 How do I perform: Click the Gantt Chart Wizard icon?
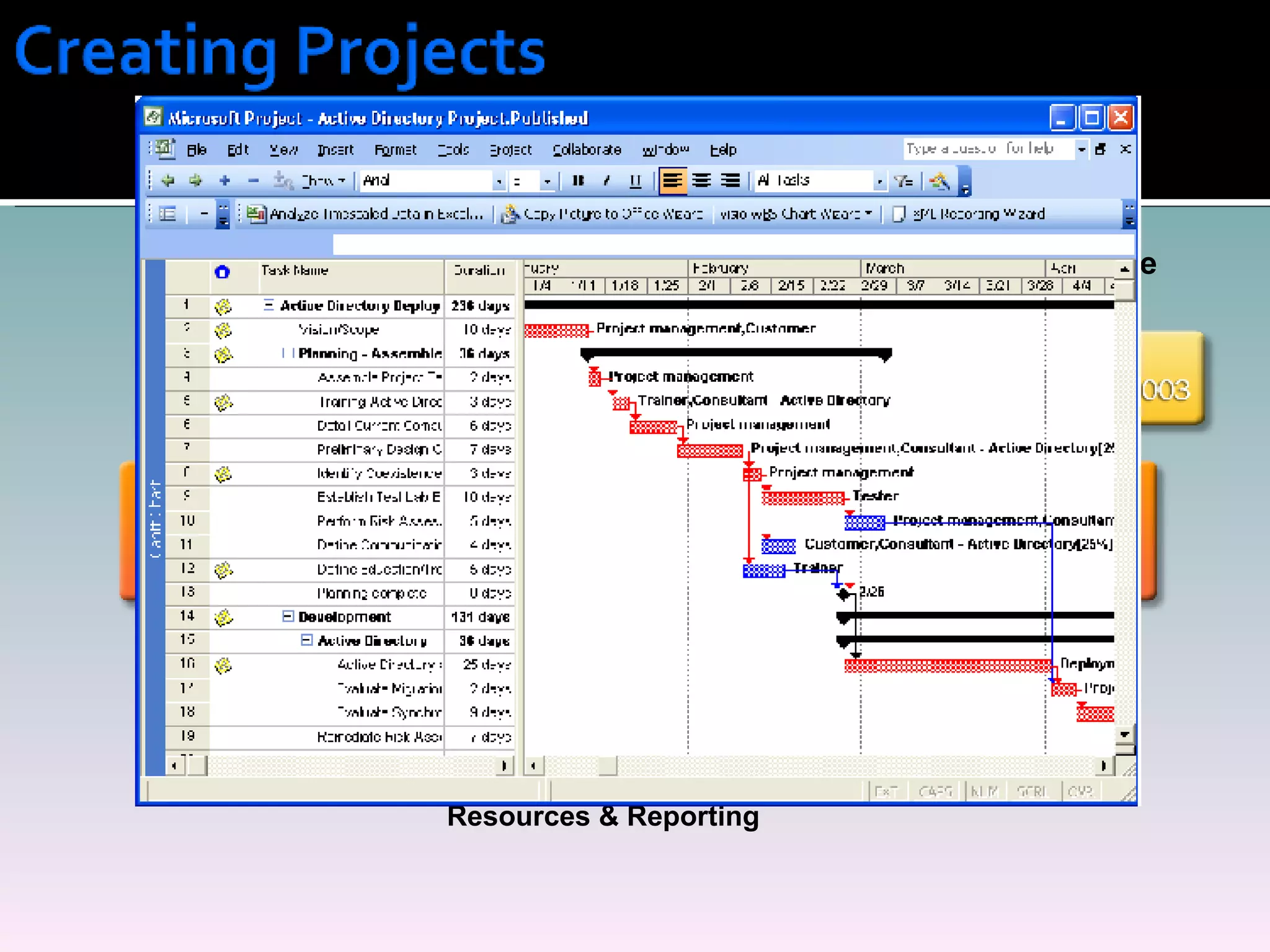[939, 180]
